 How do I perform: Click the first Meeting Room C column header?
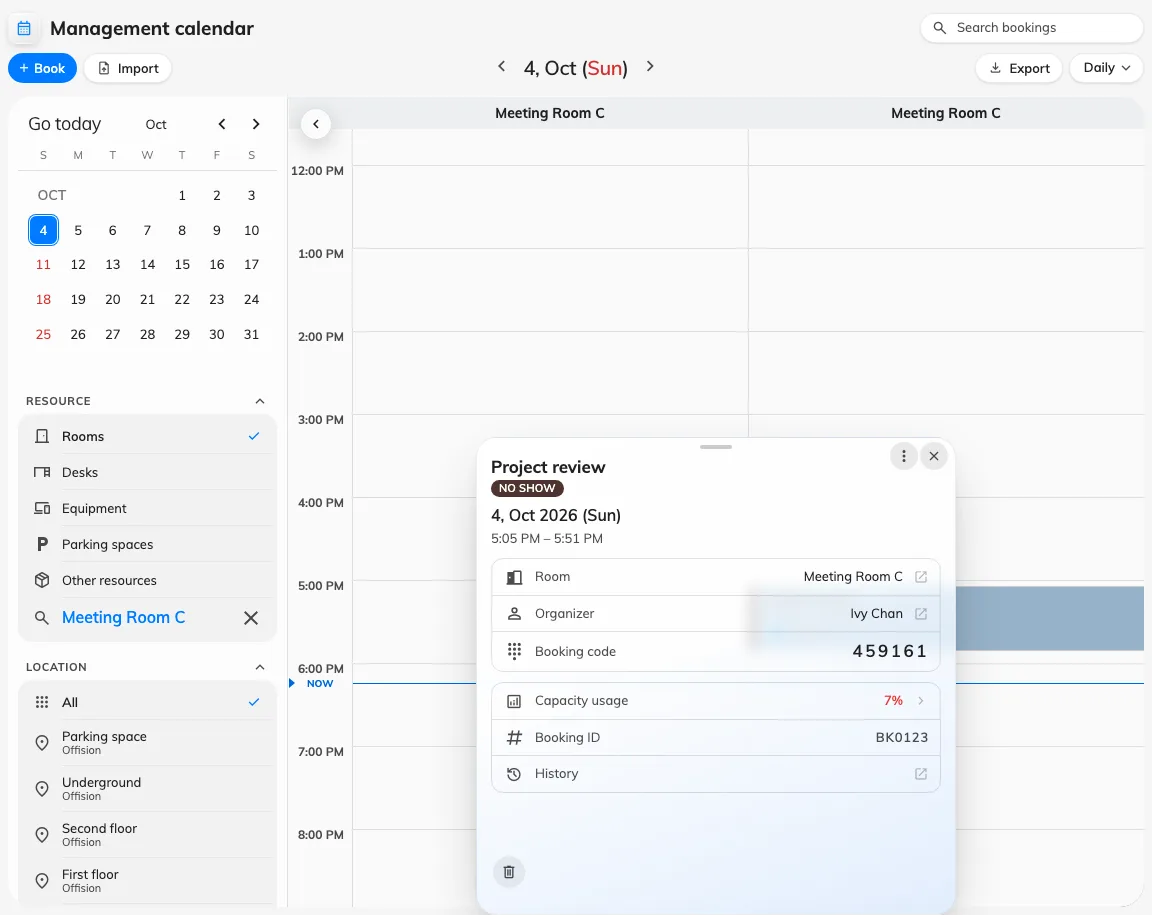click(x=550, y=113)
